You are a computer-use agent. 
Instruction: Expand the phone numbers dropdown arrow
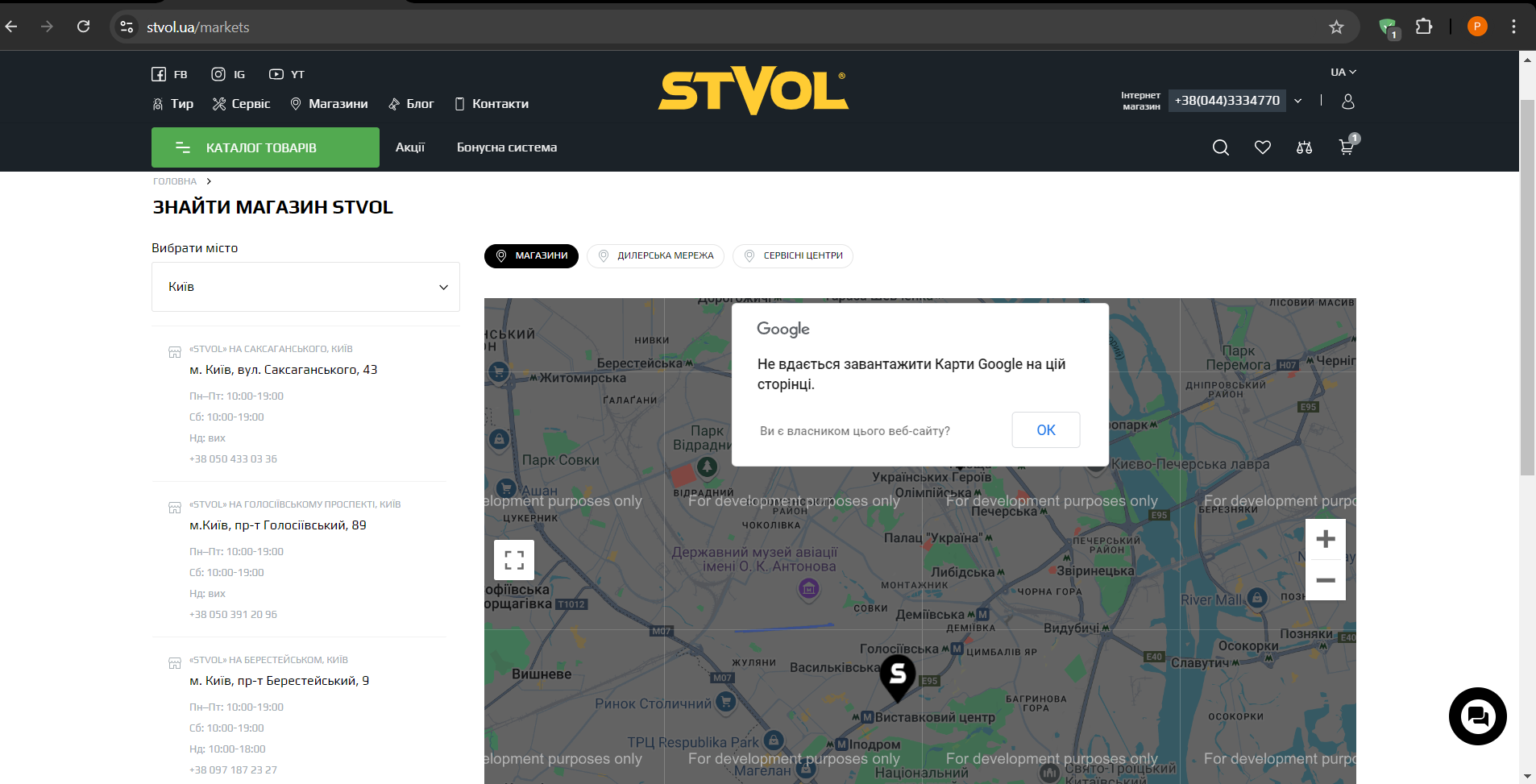[1298, 101]
